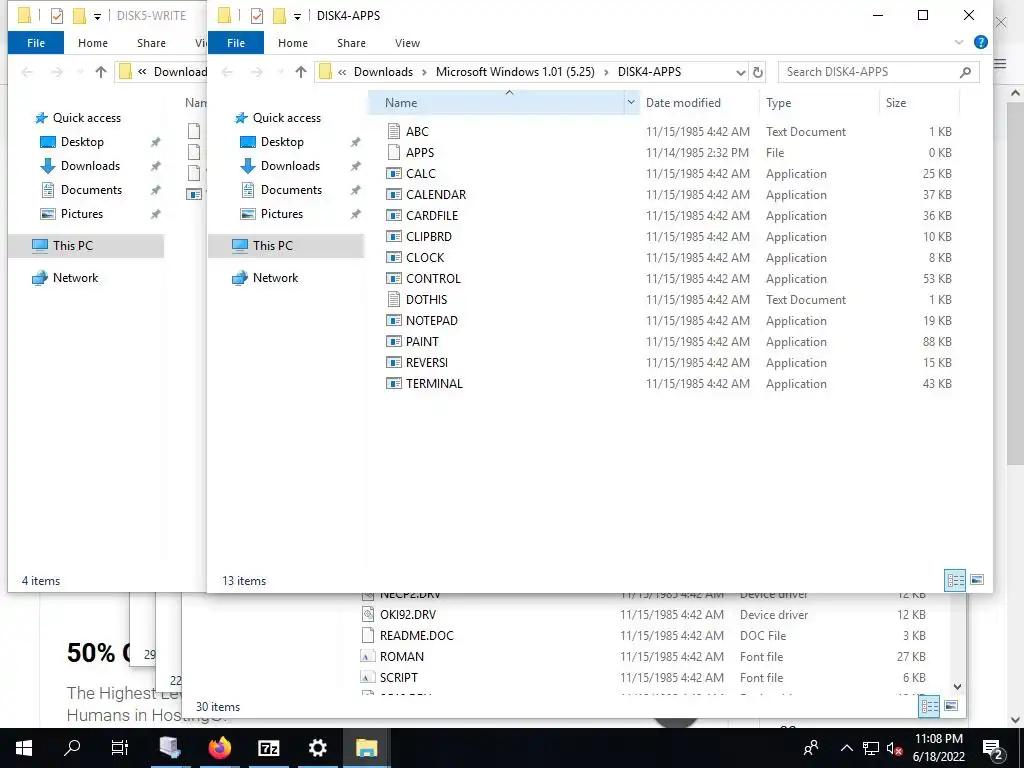Select the ABC text document icon
This screenshot has width=1024, height=768.
click(x=393, y=131)
